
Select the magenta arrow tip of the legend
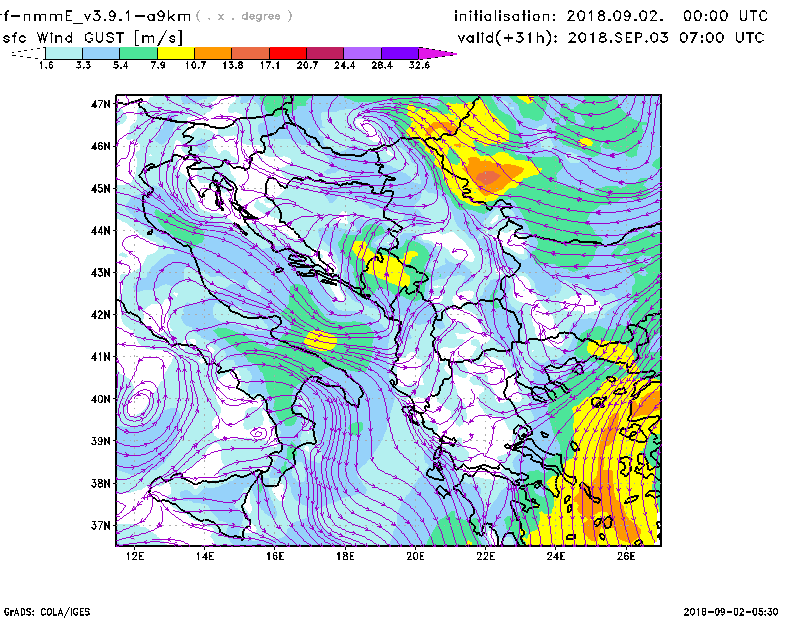[437, 53]
